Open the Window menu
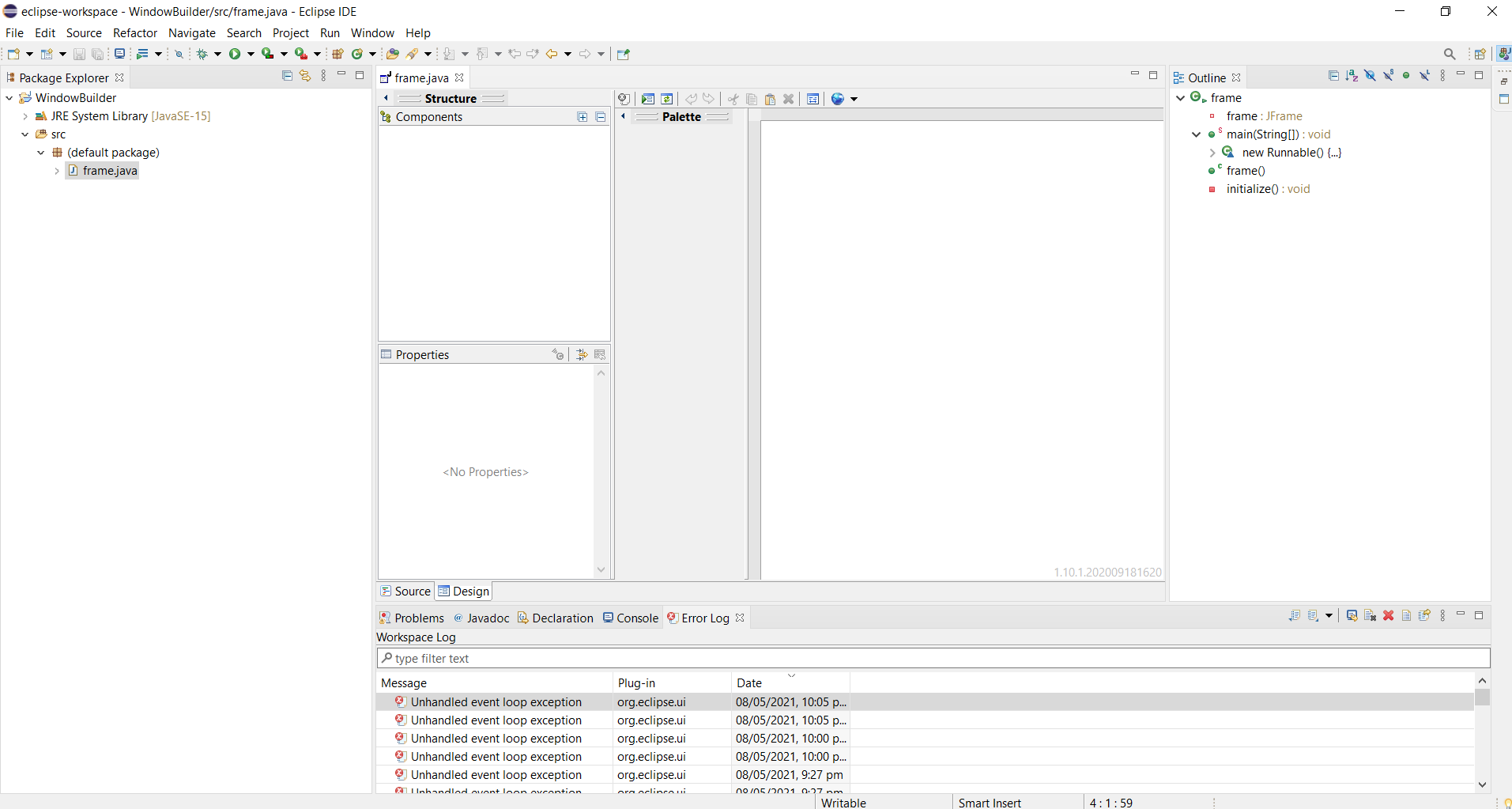Image resolution: width=1512 pixels, height=809 pixels. pos(372,33)
